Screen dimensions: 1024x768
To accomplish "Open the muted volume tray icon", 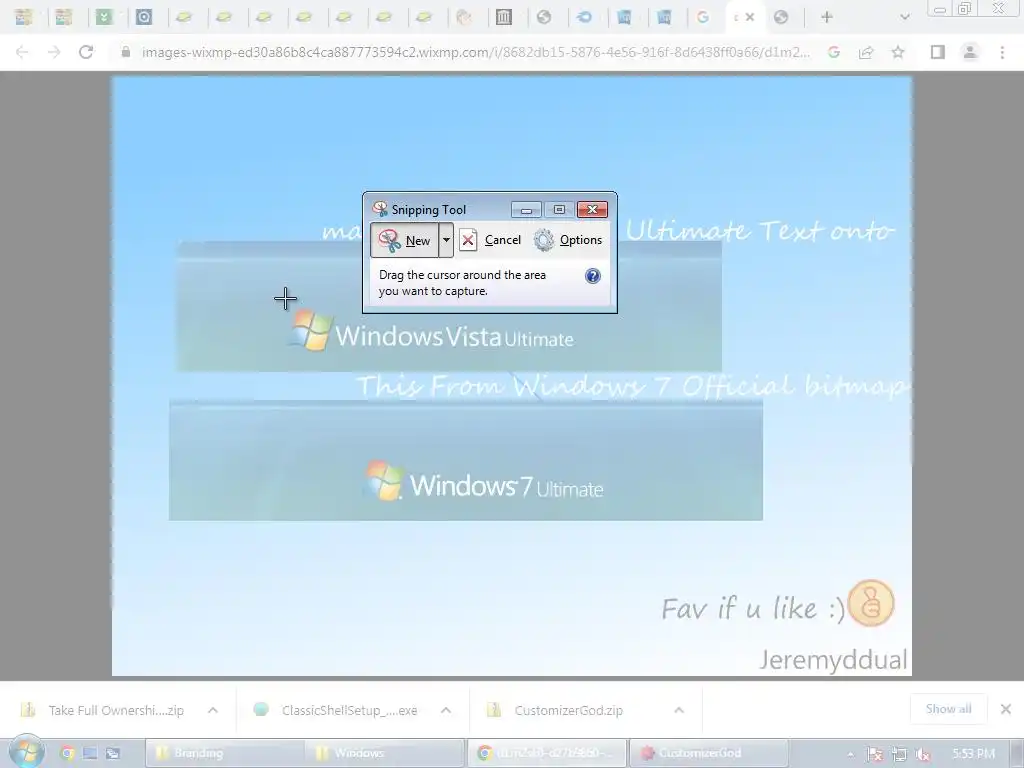I will (923, 754).
